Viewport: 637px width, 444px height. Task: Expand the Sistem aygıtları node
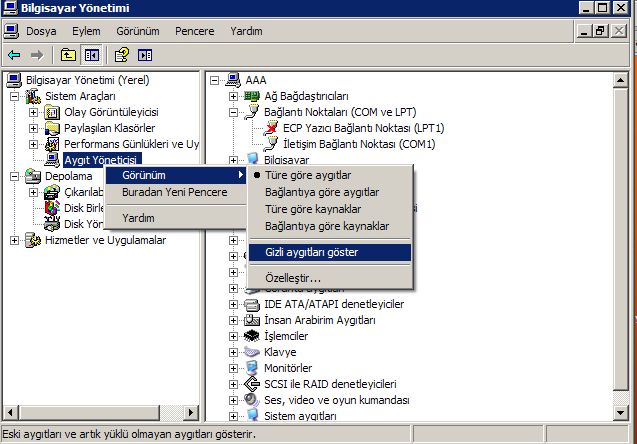[x=233, y=416]
